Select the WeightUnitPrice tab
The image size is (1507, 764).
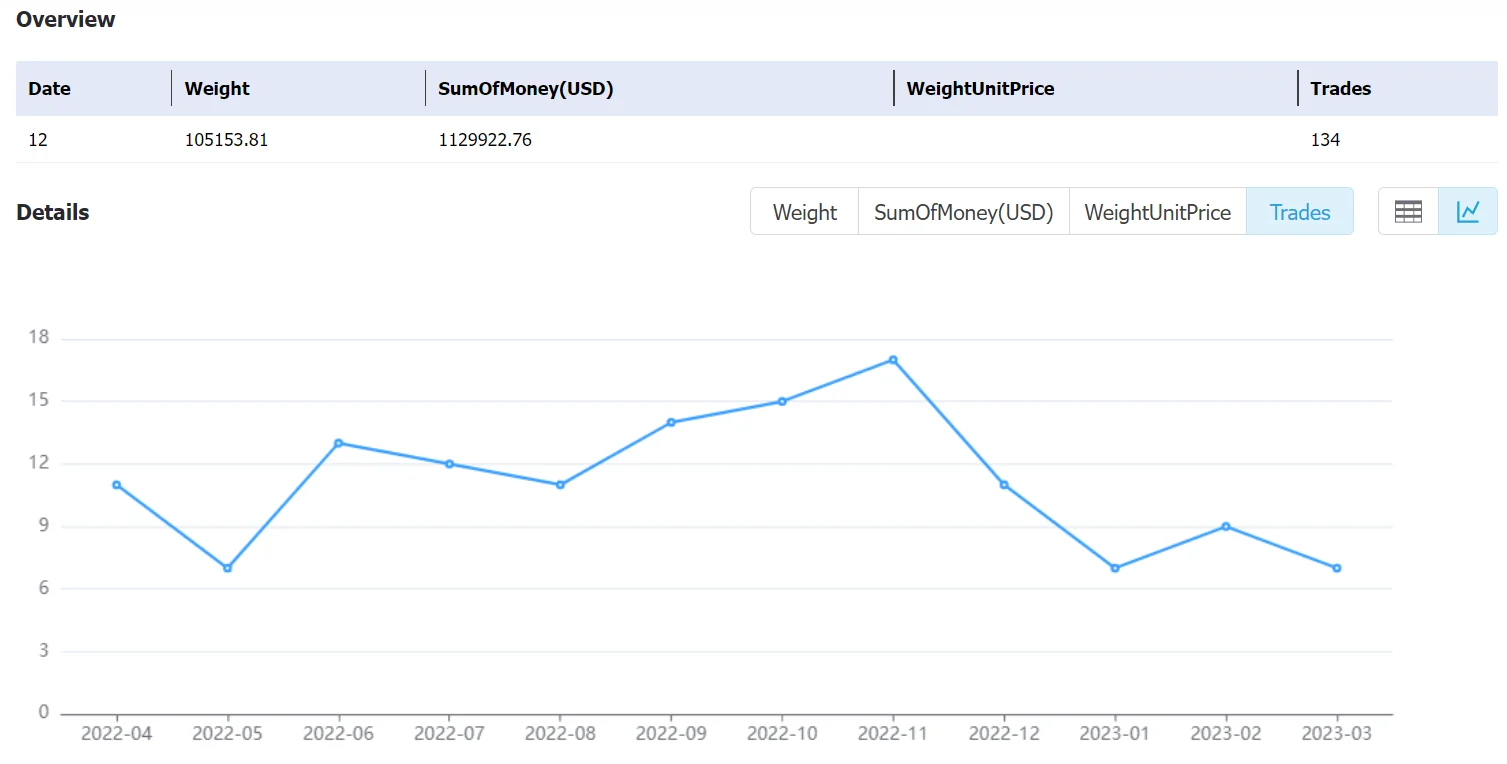pos(1158,212)
